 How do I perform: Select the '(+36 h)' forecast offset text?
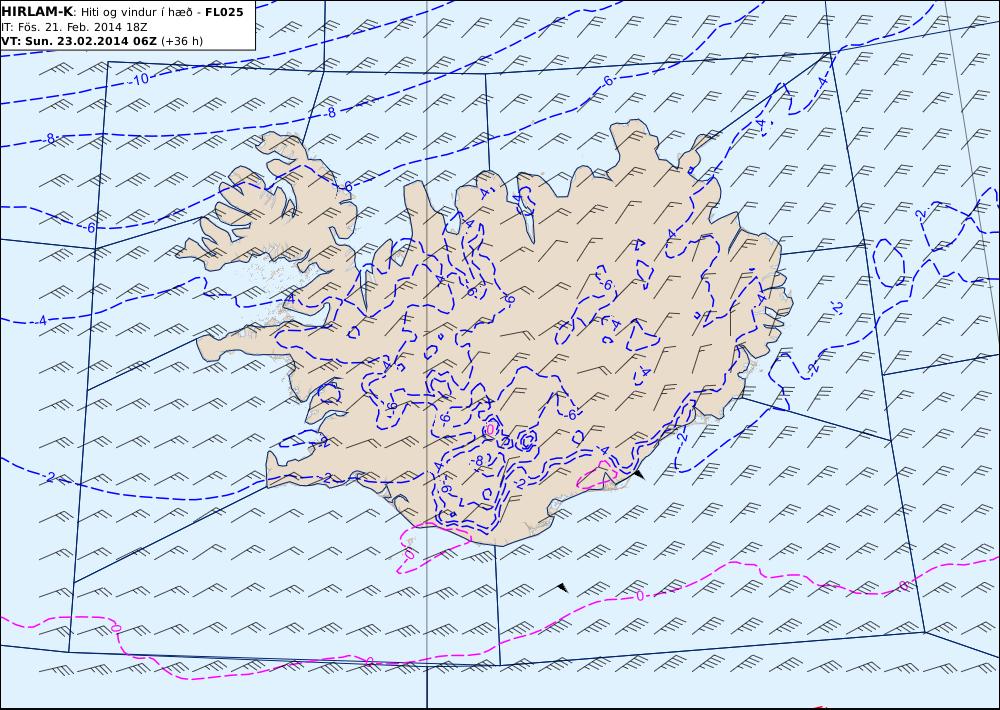coord(182,41)
